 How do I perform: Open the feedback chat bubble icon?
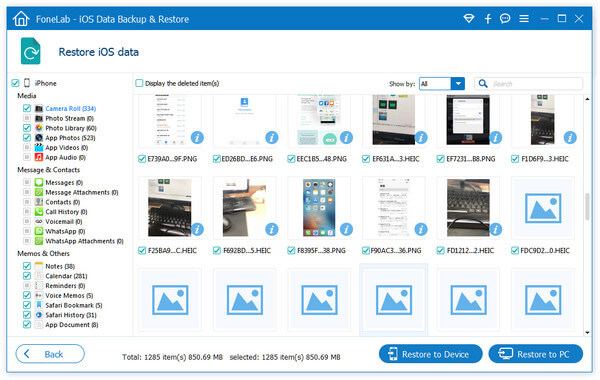click(x=505, y=18)
